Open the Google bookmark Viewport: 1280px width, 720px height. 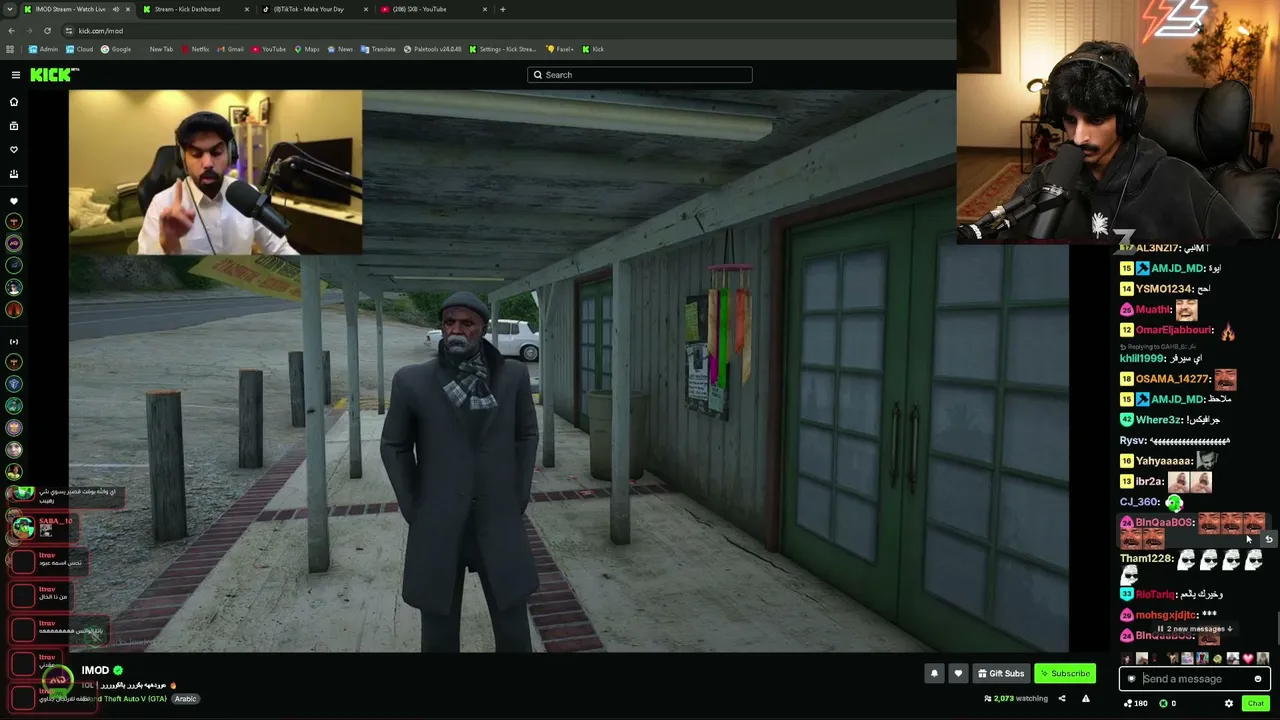click(116, 49)
